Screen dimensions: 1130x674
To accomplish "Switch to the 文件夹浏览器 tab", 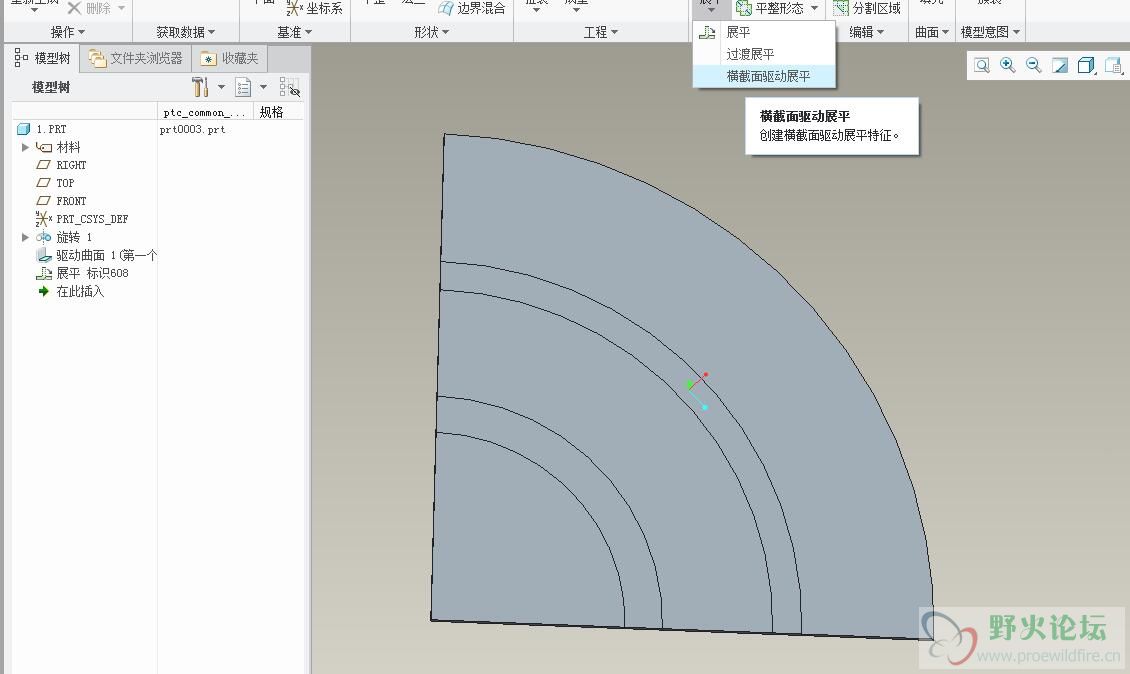I will pyautogui.click(x=136, y=58).
